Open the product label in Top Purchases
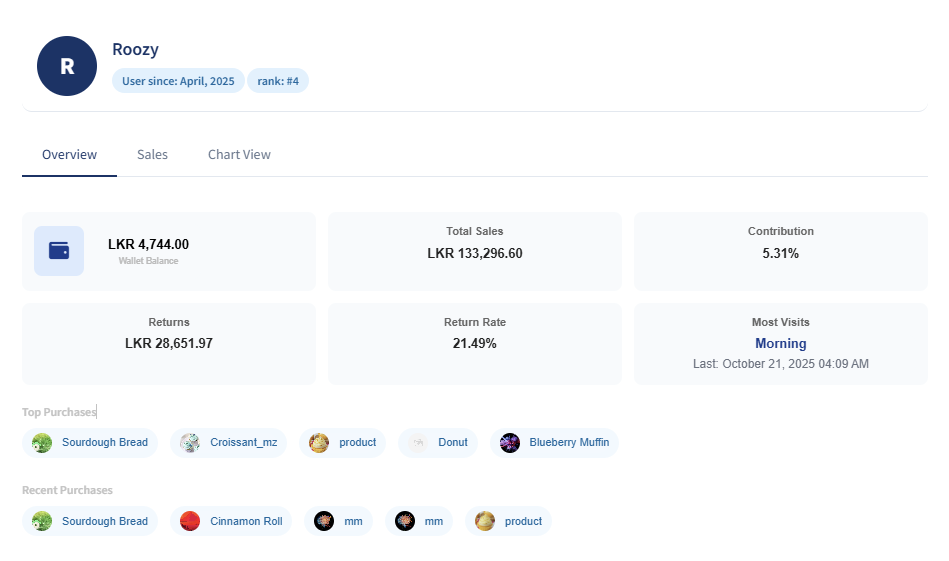The image size is (949, 561). coord(357,442)
